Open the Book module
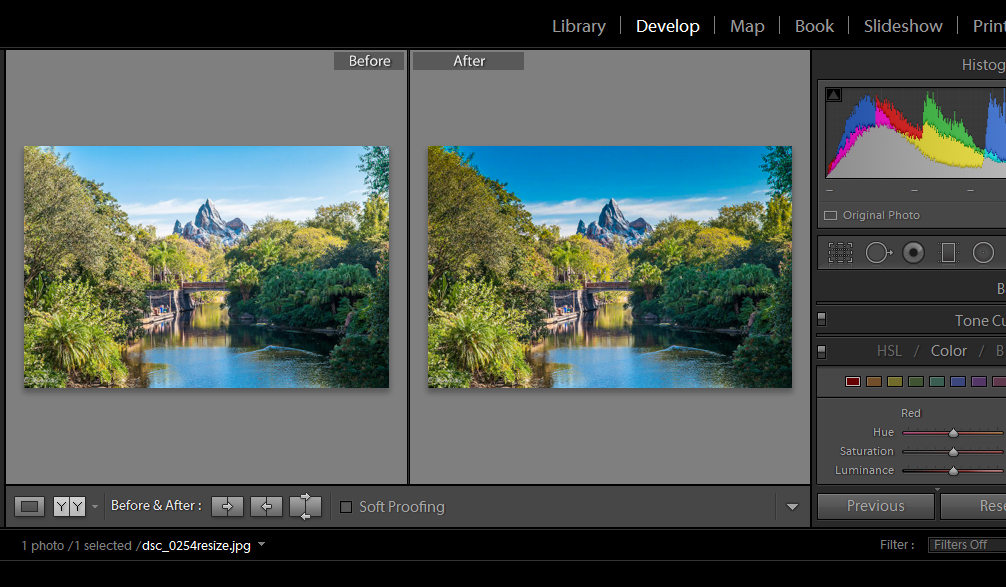The height and width of the screenshot is (587, 1006). coord(814,26)
